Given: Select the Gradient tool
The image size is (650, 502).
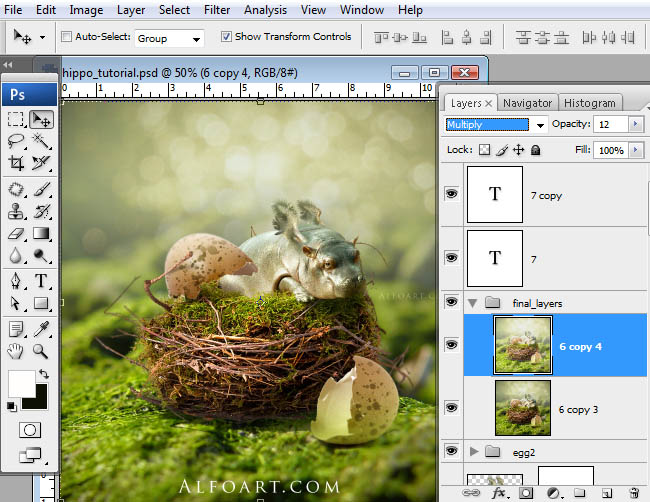Looking at the screenshot, I should [x=41, y=233].
